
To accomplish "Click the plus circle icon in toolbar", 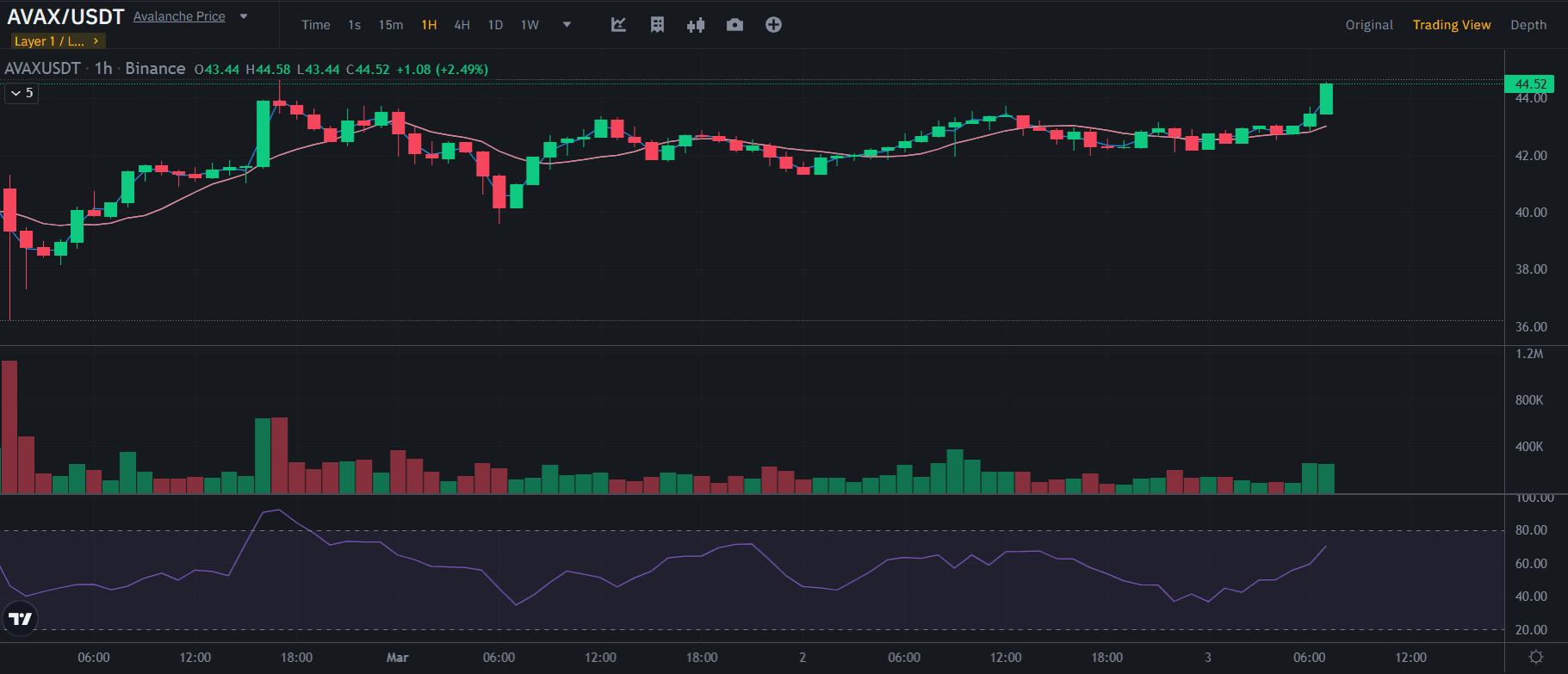I will pos(773,25).
